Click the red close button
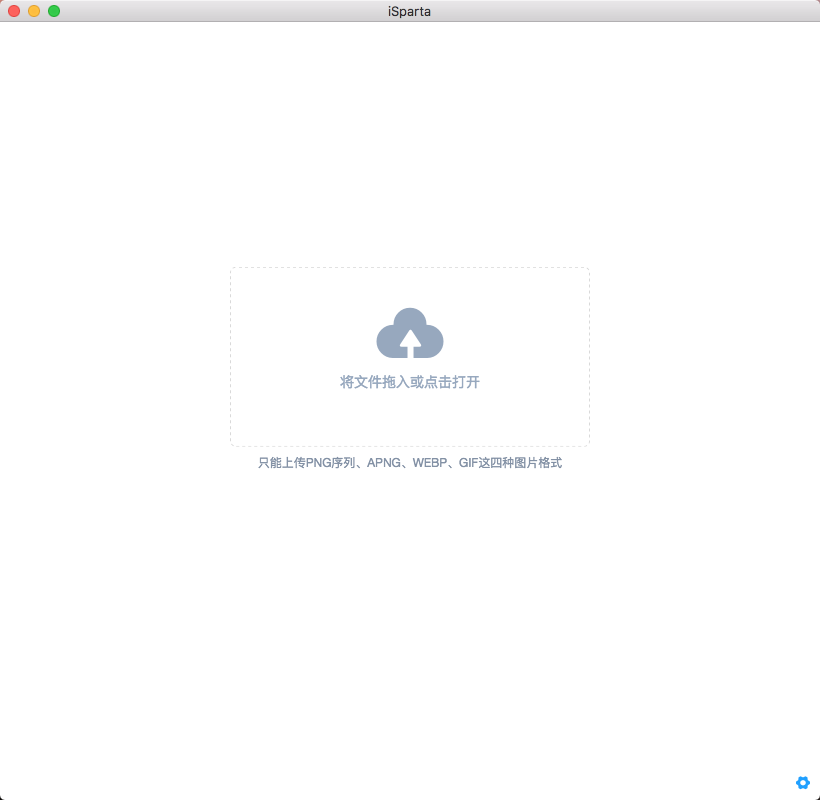The image size is (820, 800). 12,11
